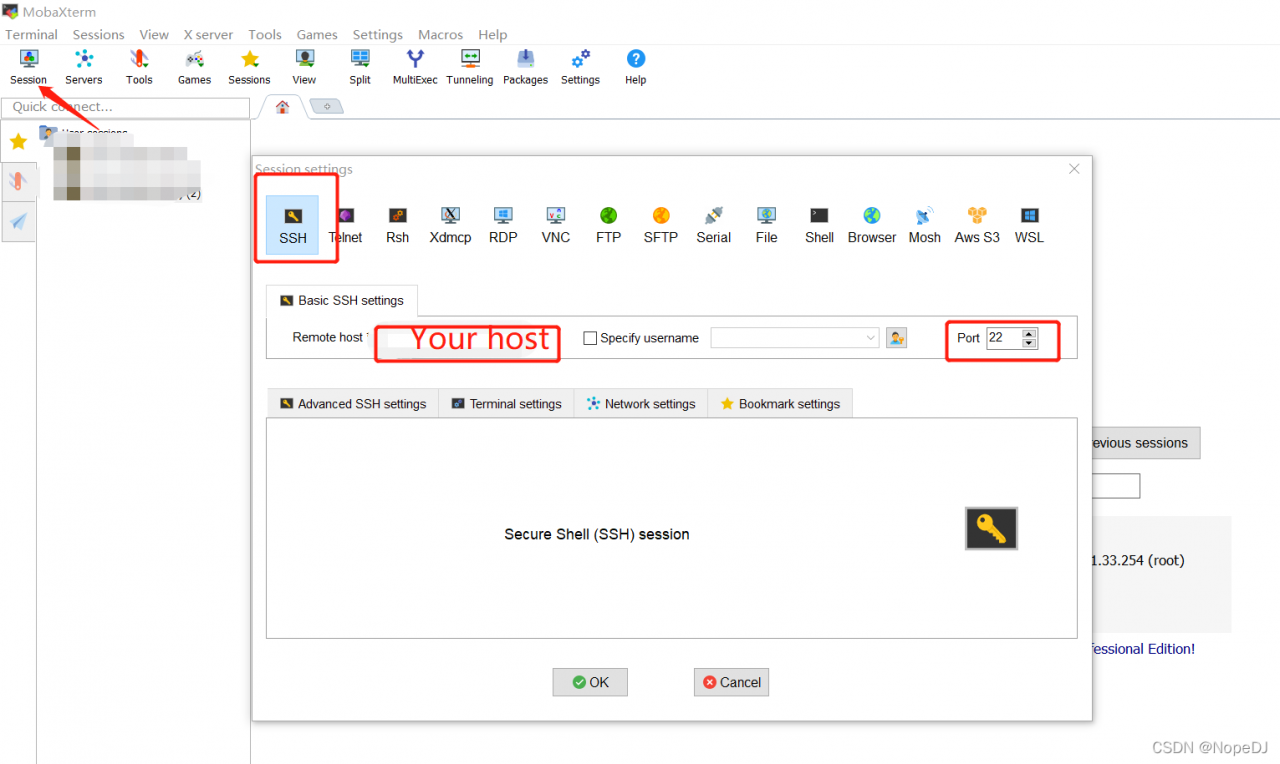Click the Port value field
This screenshot has height=764, width=1280.
[1004, 338]
